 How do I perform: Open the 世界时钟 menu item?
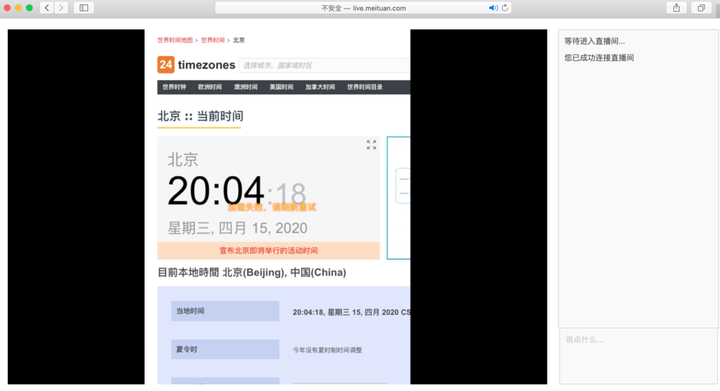click(174, 87)
